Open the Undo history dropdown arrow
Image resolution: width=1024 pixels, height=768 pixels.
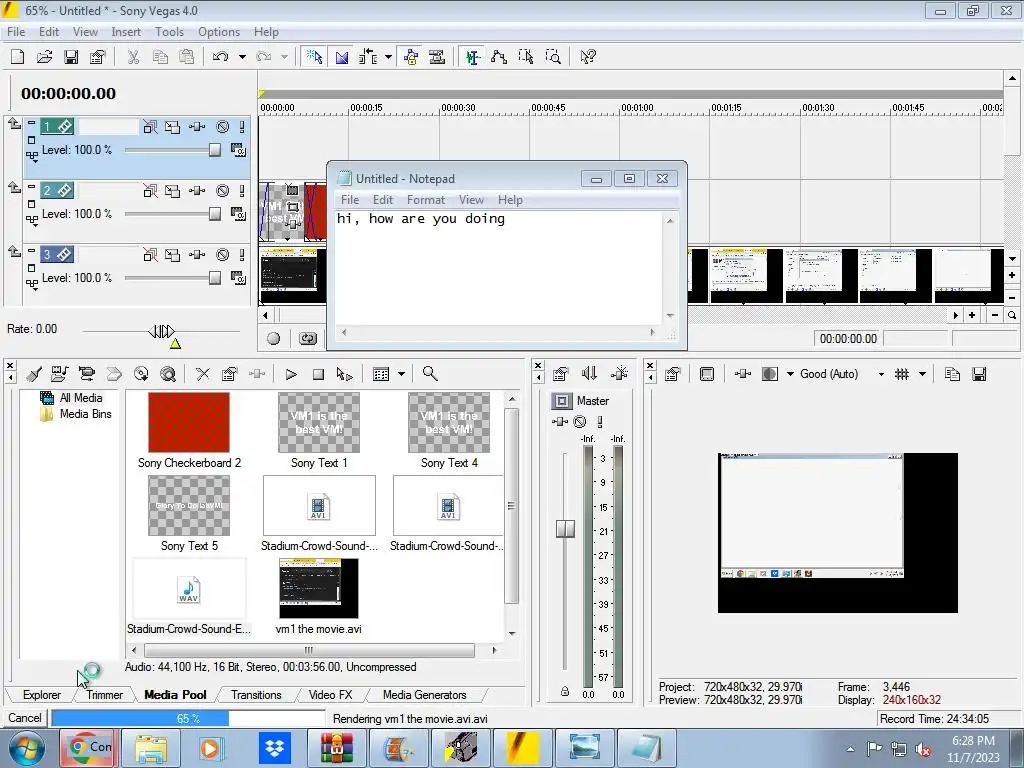[242, 57]
